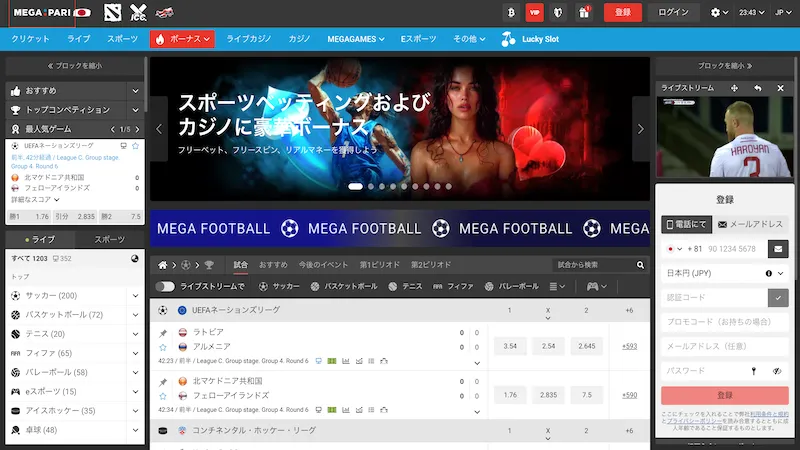The image size is (800, 450).
Task: Favorite UEFA game in popular games widget
Action: point(135,146)
